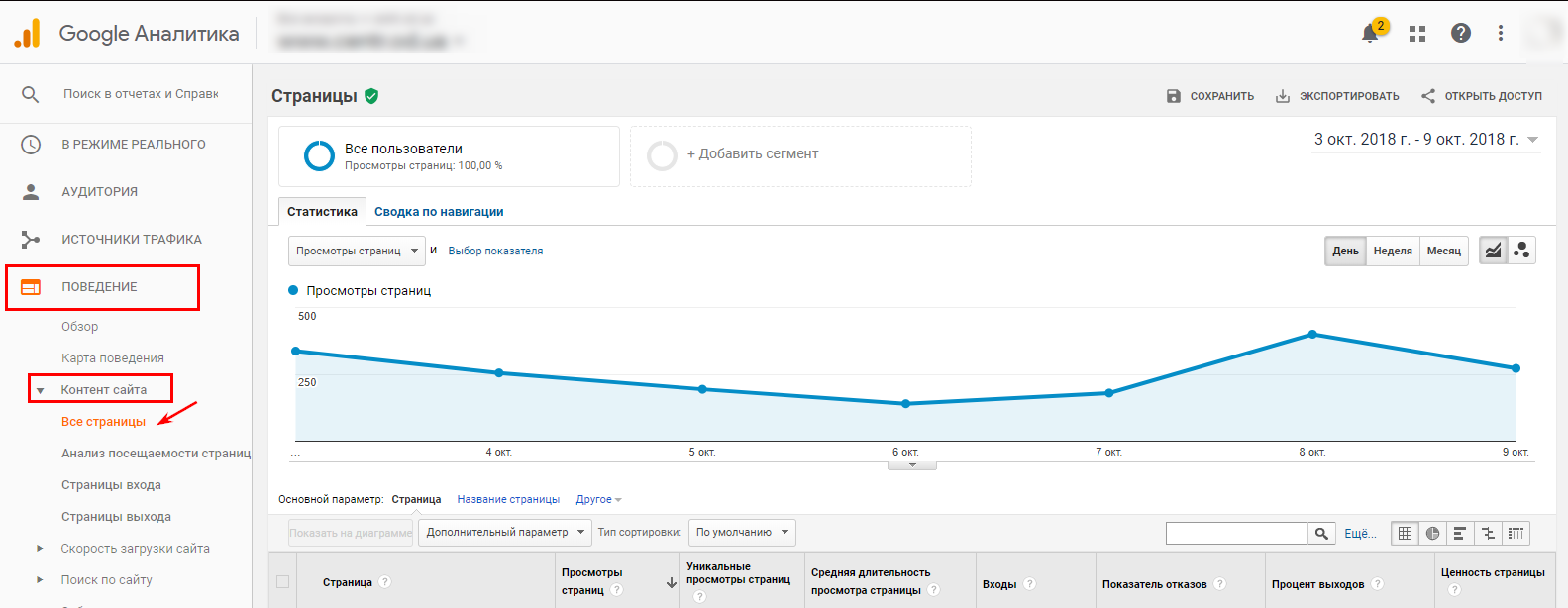The height and width of the screenshot is (608, 1568).
Task: Click the Google Analytics logo
Action: click(x=28, y=33)
